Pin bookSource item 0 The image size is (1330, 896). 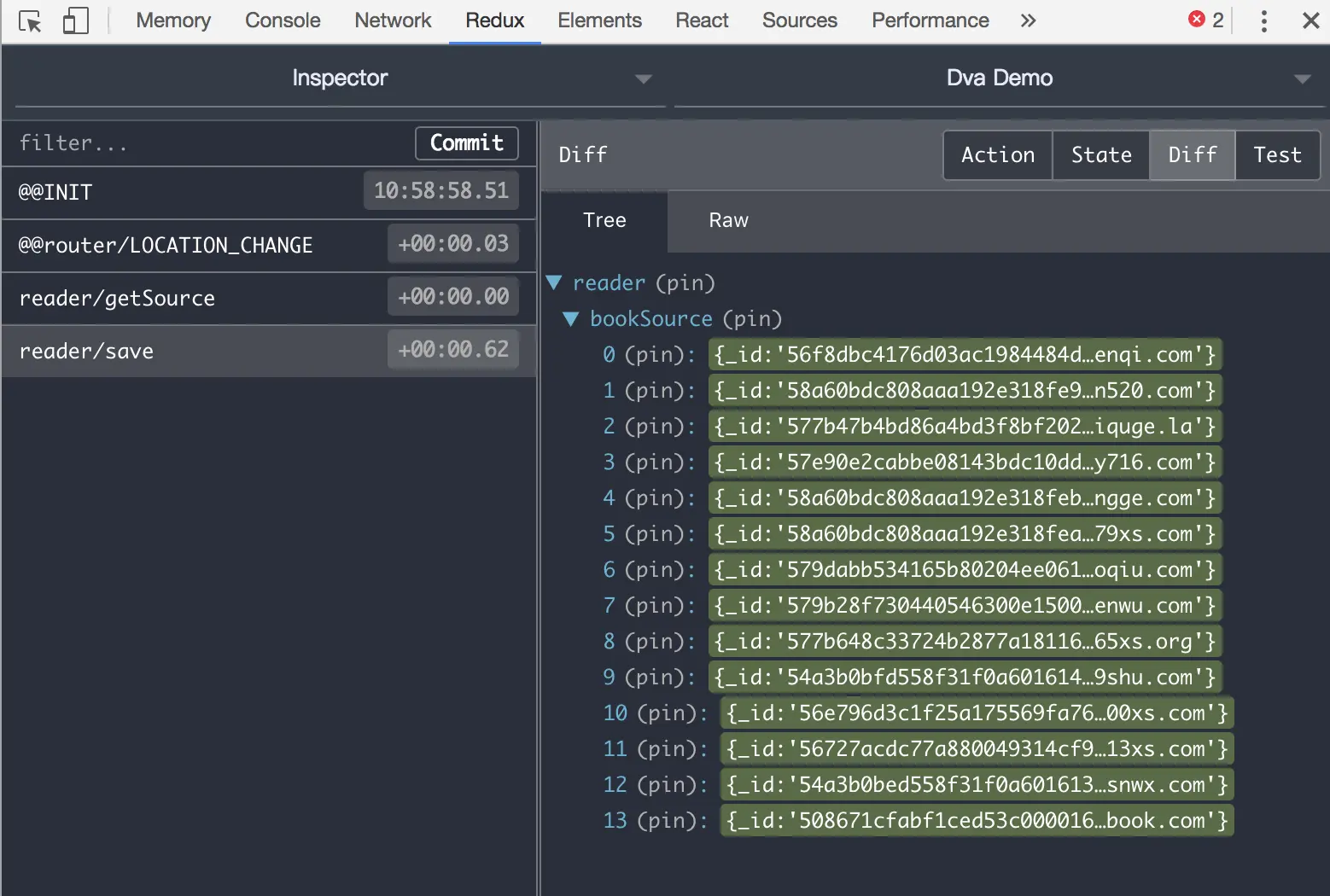655,354
